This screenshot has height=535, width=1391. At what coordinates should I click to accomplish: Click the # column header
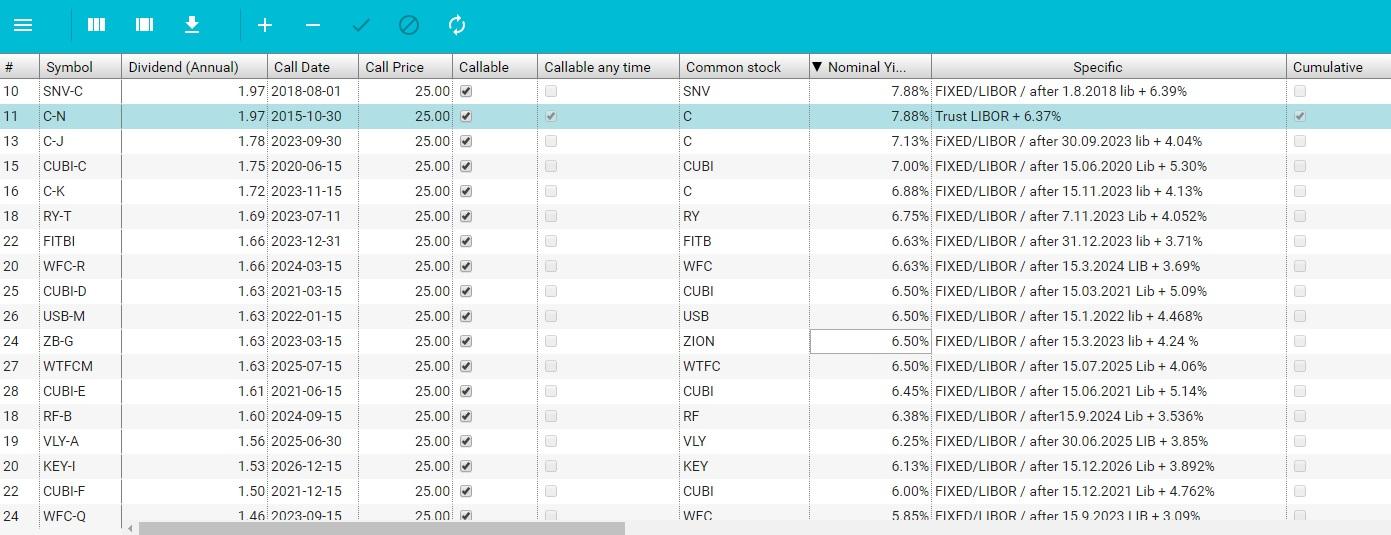point(20,67)
